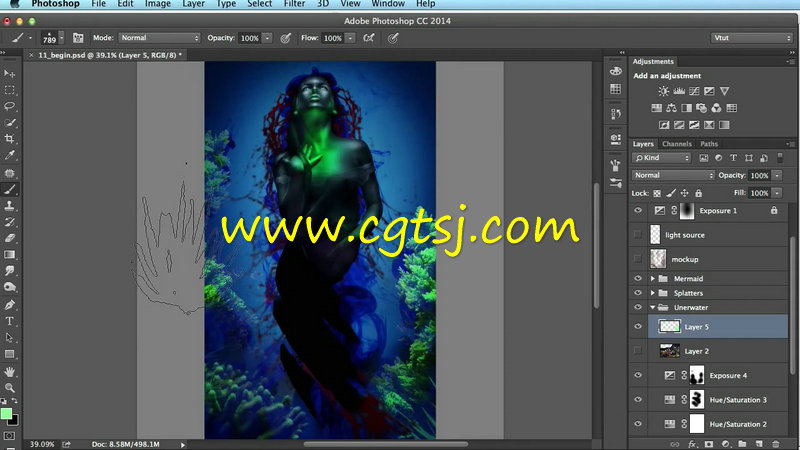Select the Eraser tool
Screen dimensions: 800x450
point(9,238)
